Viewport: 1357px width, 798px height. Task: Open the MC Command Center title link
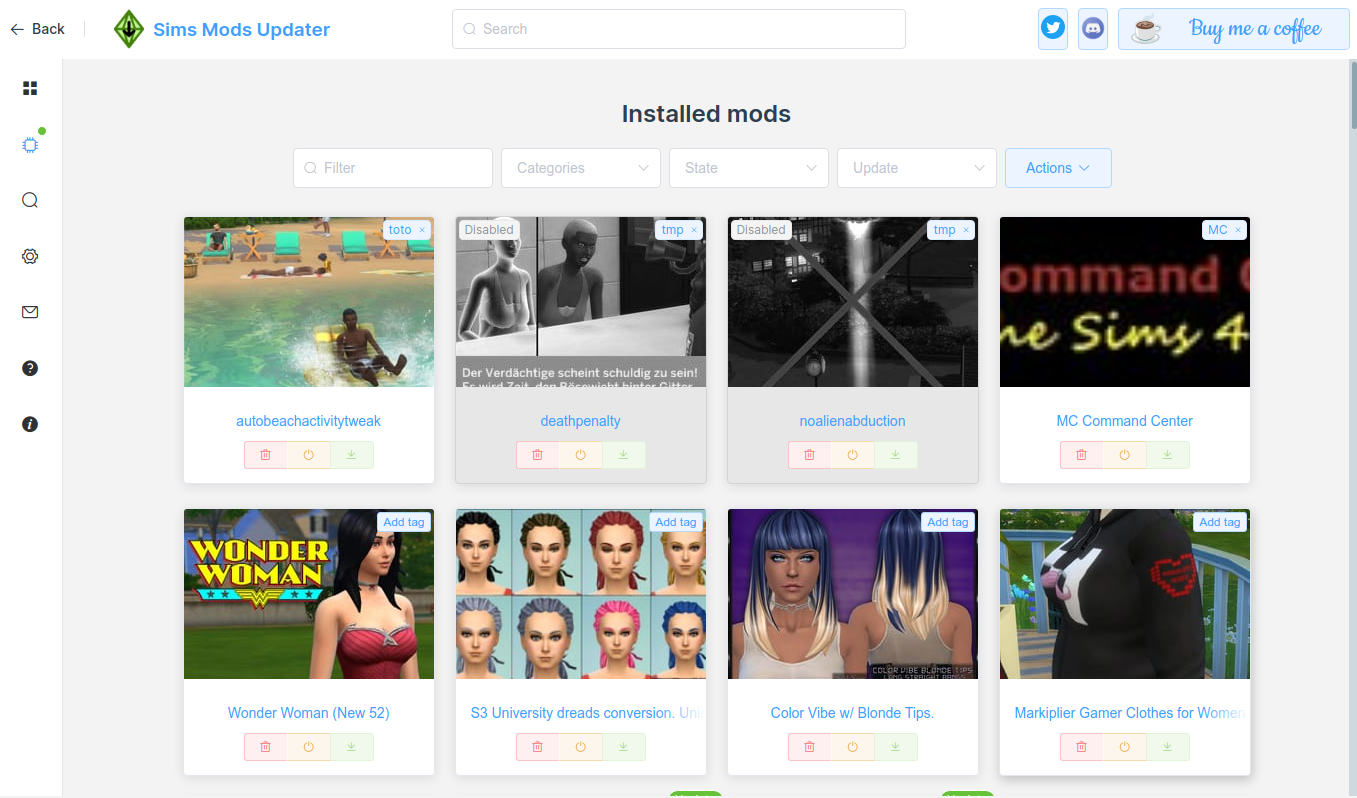[x=1125, y=421]
